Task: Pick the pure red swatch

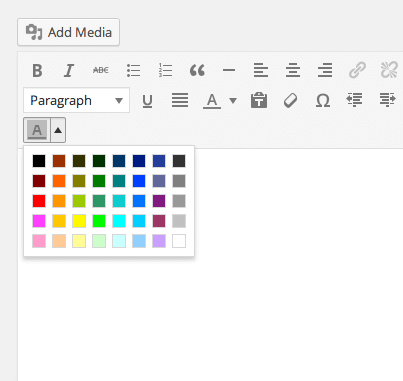Action: pyautogui.click(x=39, y=201)
